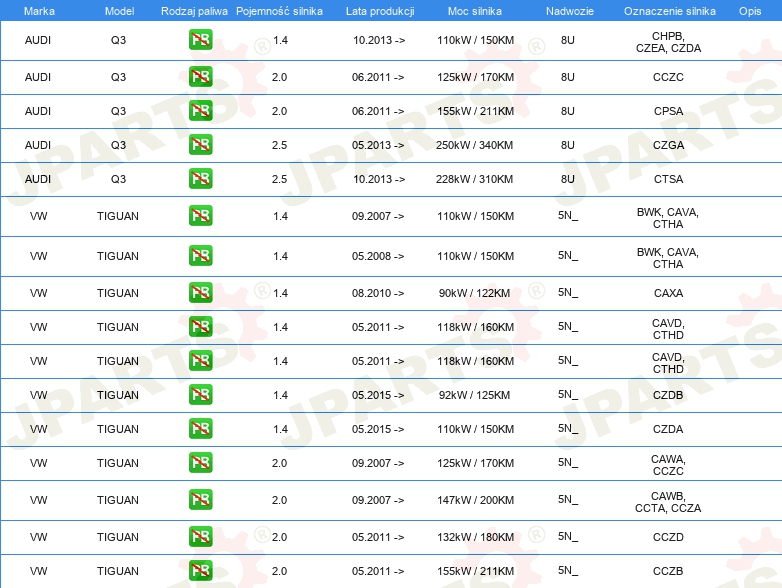Click the Moc silnika column header
The width and height of the screenshot is (782, 588).
pyautogui.click(x=475, y=10)
